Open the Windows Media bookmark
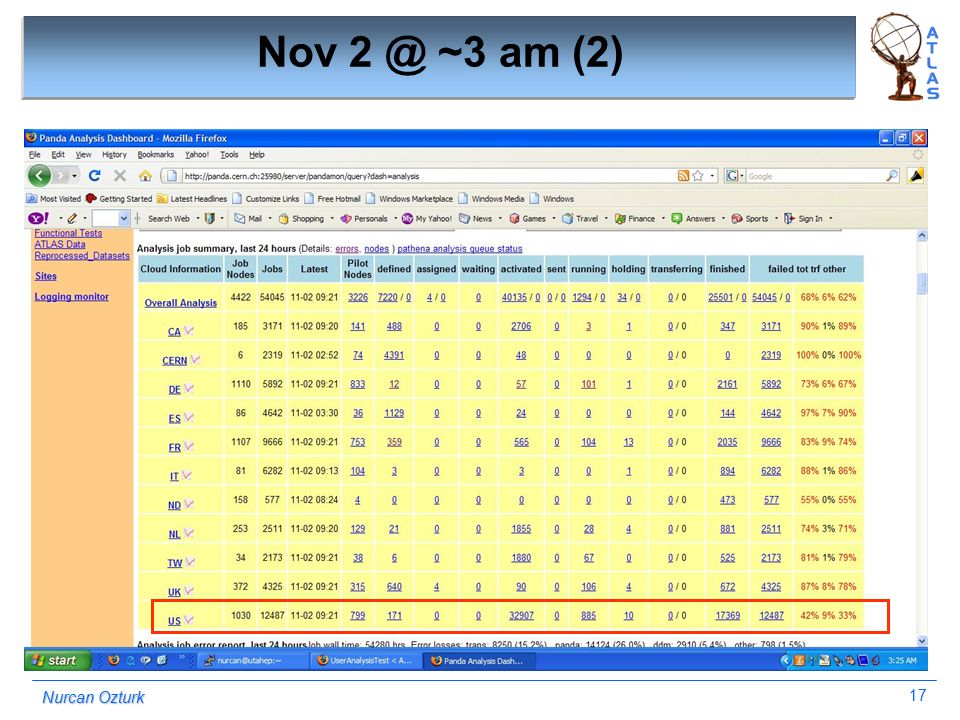Screen dimensions: 960x720 coord(492,199)
